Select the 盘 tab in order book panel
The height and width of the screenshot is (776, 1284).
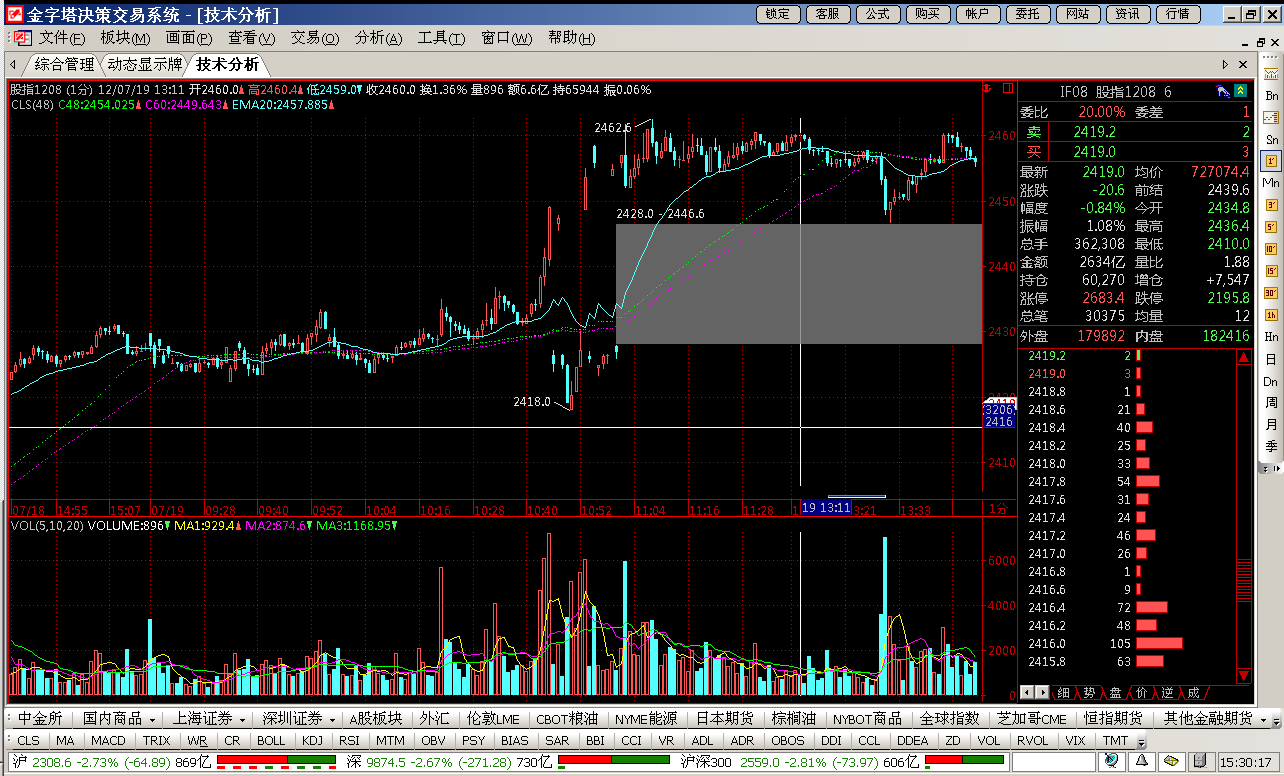[1114, 692]
